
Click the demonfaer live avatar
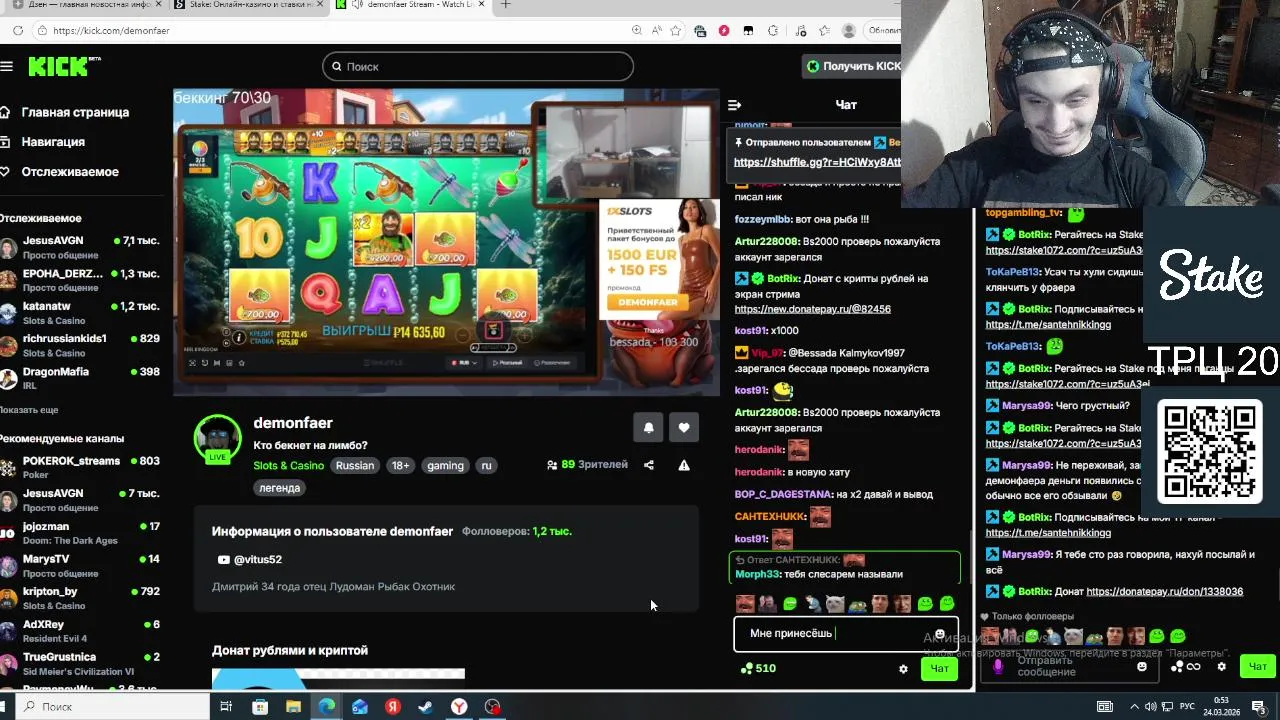pyautogui.click(x=217, y=440)
